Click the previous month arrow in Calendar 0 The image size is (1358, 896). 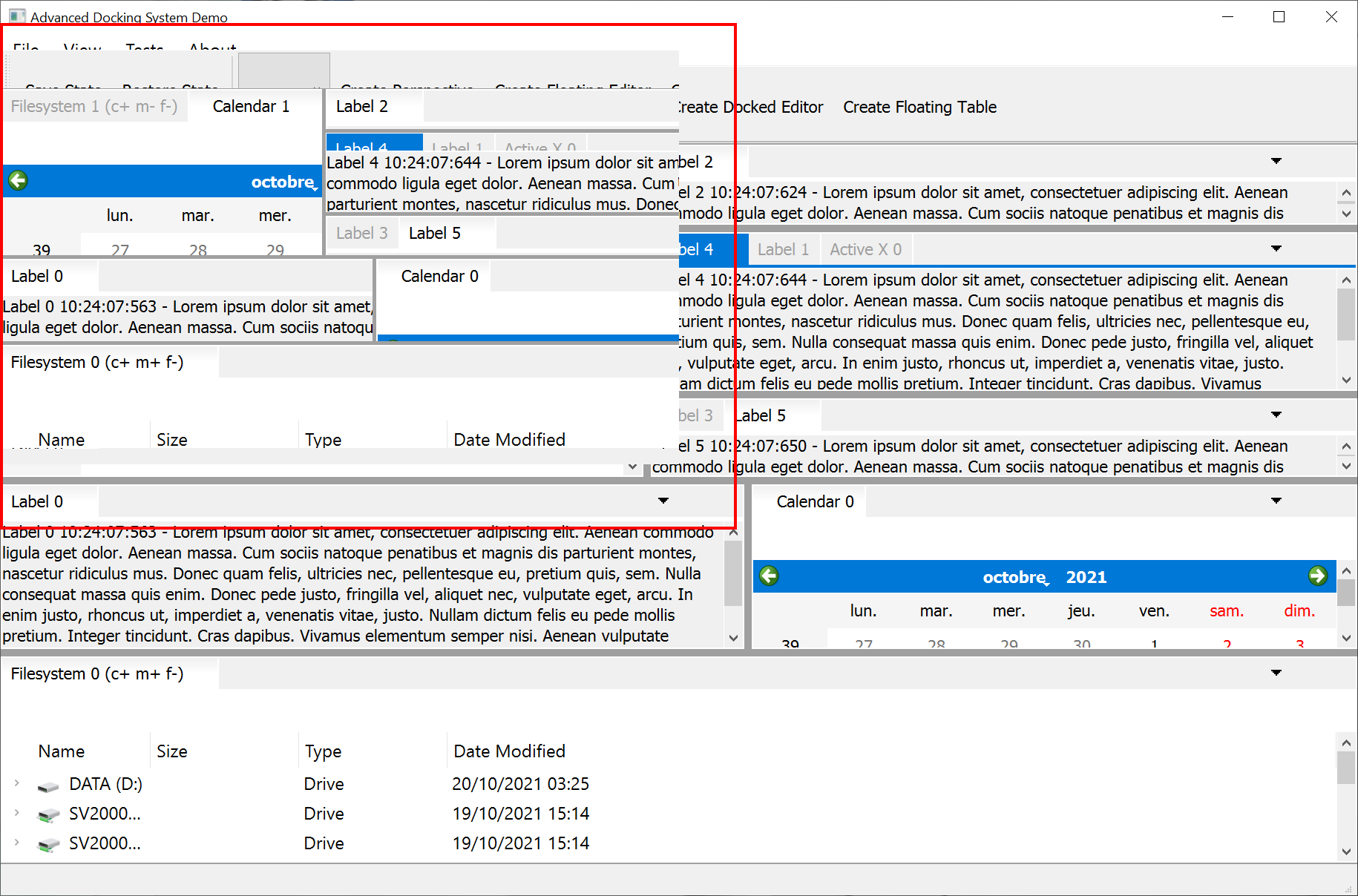770,576
